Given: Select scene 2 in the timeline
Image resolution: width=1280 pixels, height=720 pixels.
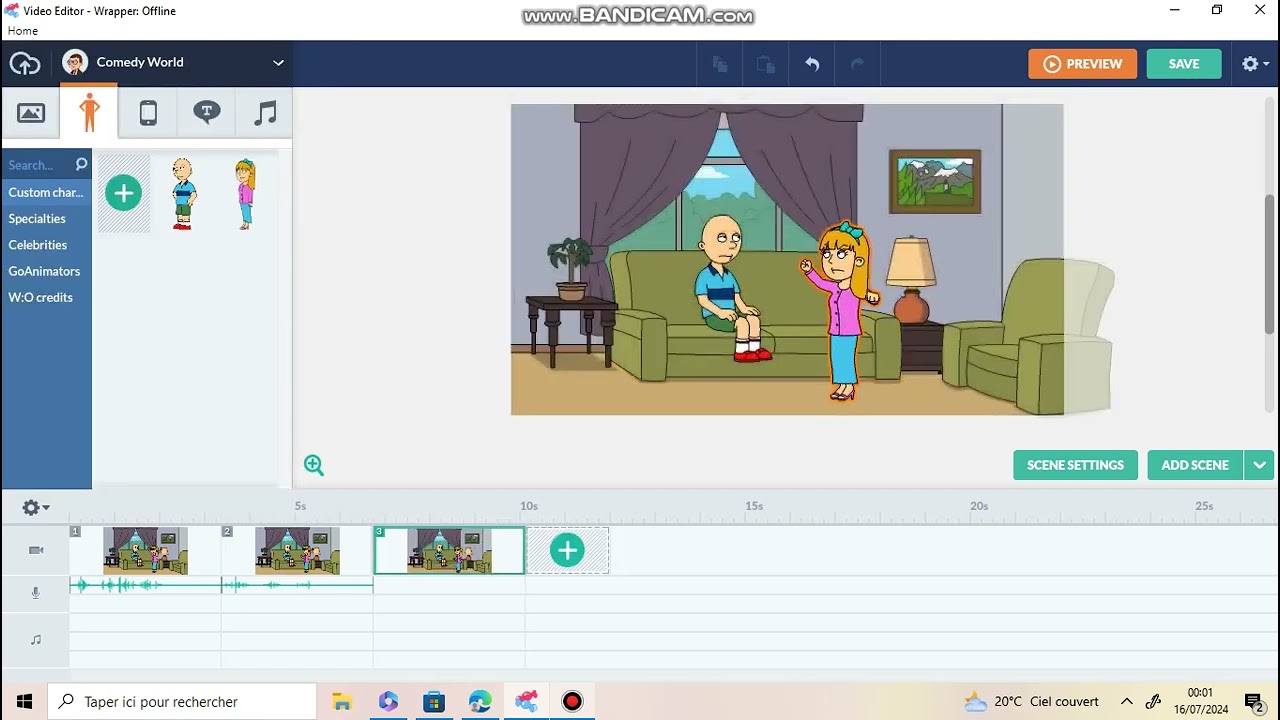Looking at the screenshot, I should (297, 550).
